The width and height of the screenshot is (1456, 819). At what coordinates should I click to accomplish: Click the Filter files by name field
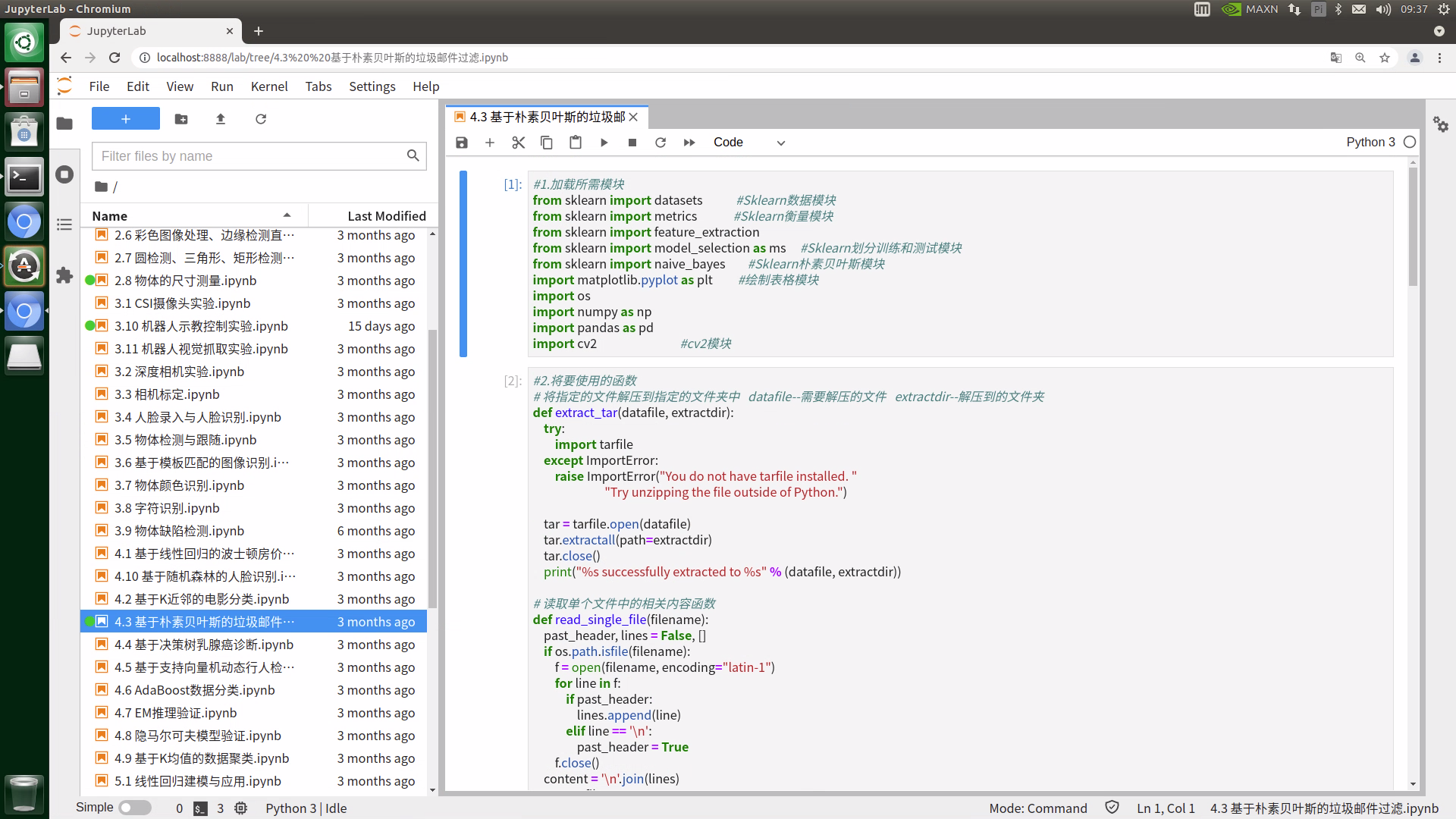pos(250,156)
